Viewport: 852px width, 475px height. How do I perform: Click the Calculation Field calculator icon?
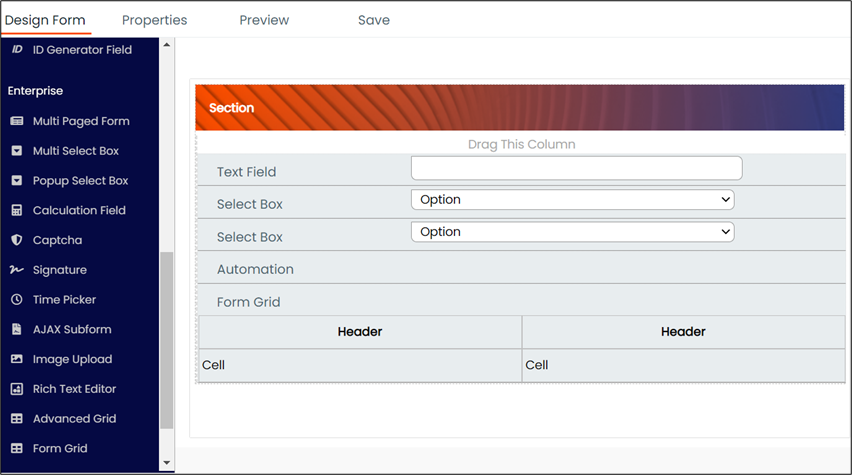coord(17,210)
